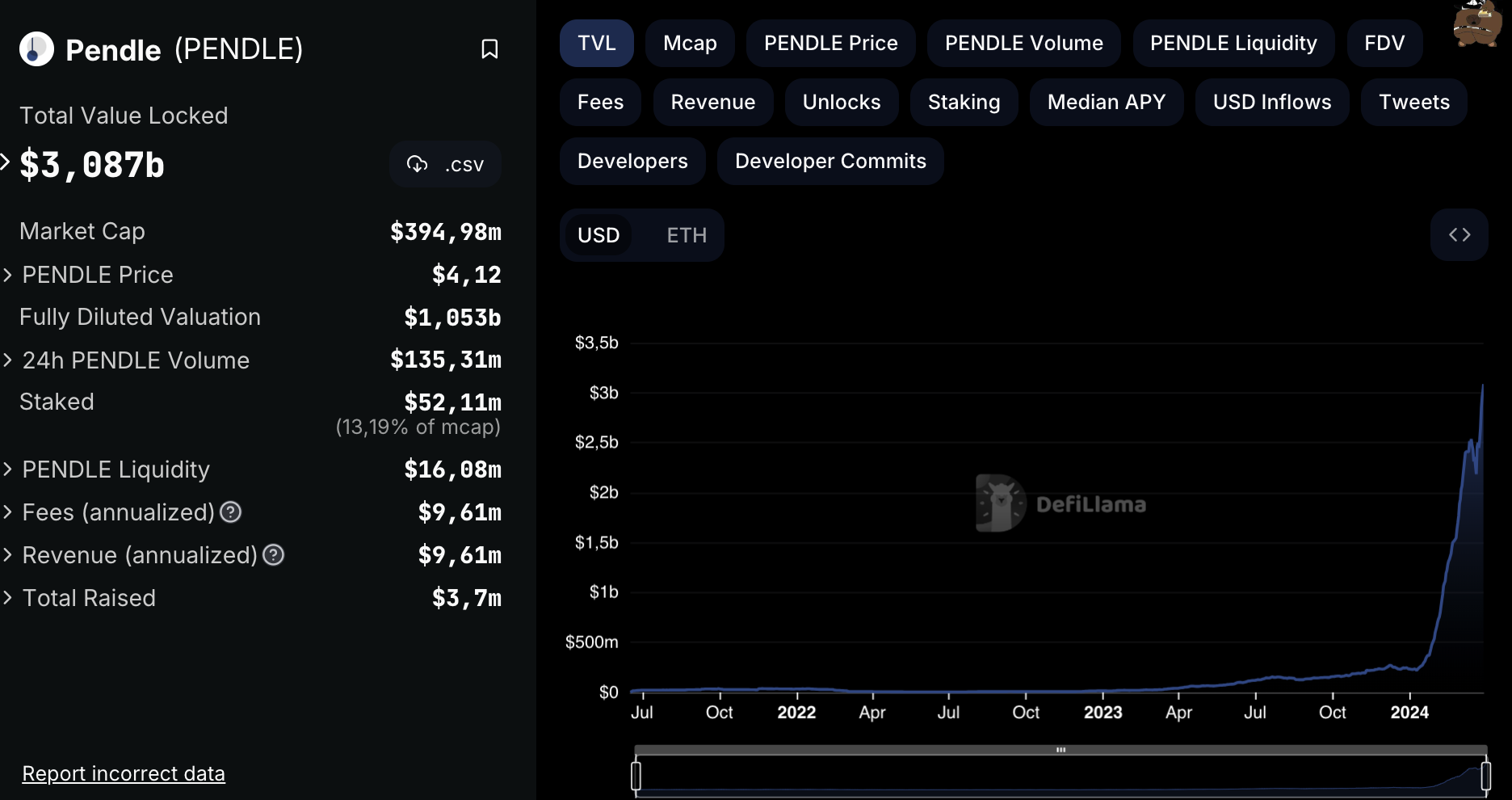
Task: Select Market Cap value $394,98m
Action: tap(446, 232)
